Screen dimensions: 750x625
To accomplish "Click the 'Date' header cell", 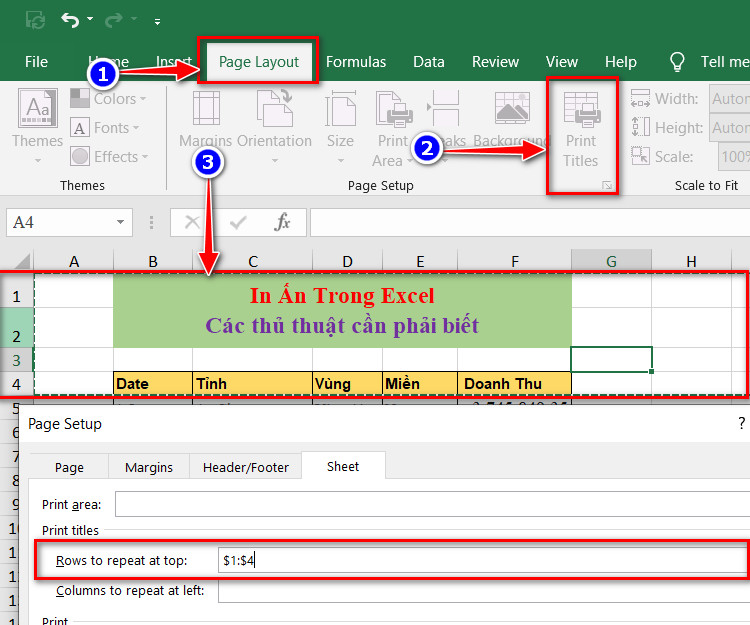I will pos(153,384).
